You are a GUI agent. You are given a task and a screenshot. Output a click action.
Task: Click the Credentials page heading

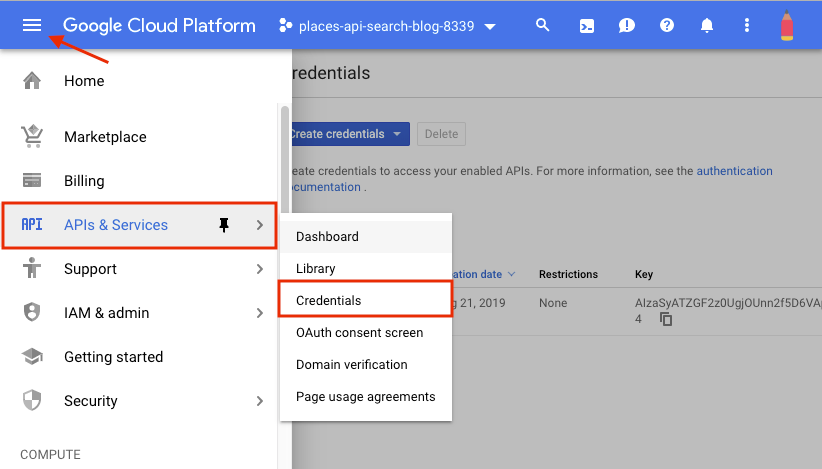[x=331, y=73]
